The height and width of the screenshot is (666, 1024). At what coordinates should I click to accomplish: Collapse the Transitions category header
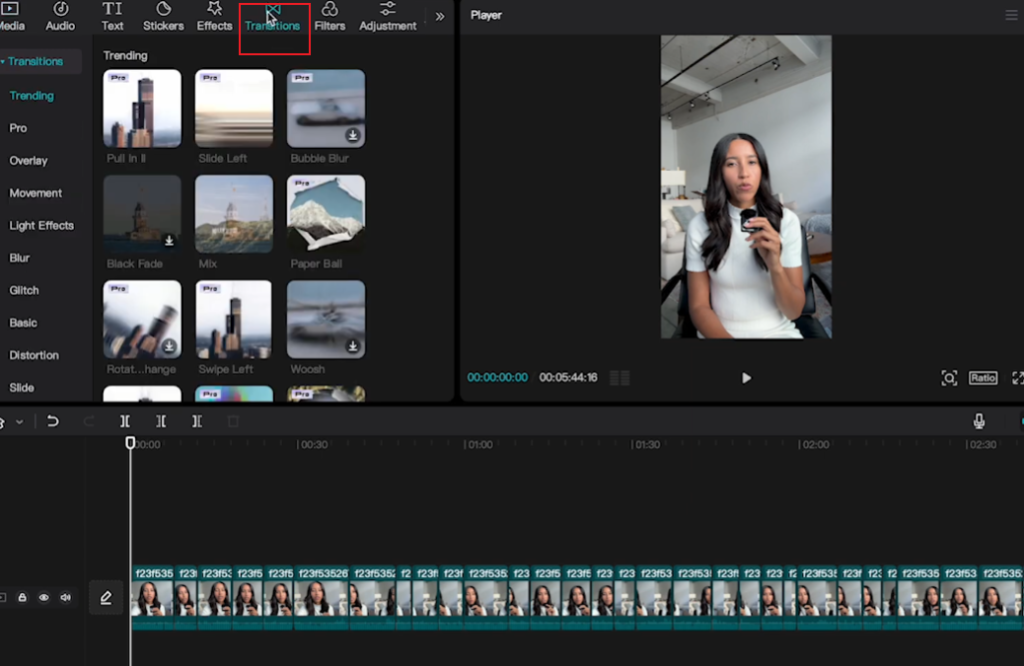39,61
